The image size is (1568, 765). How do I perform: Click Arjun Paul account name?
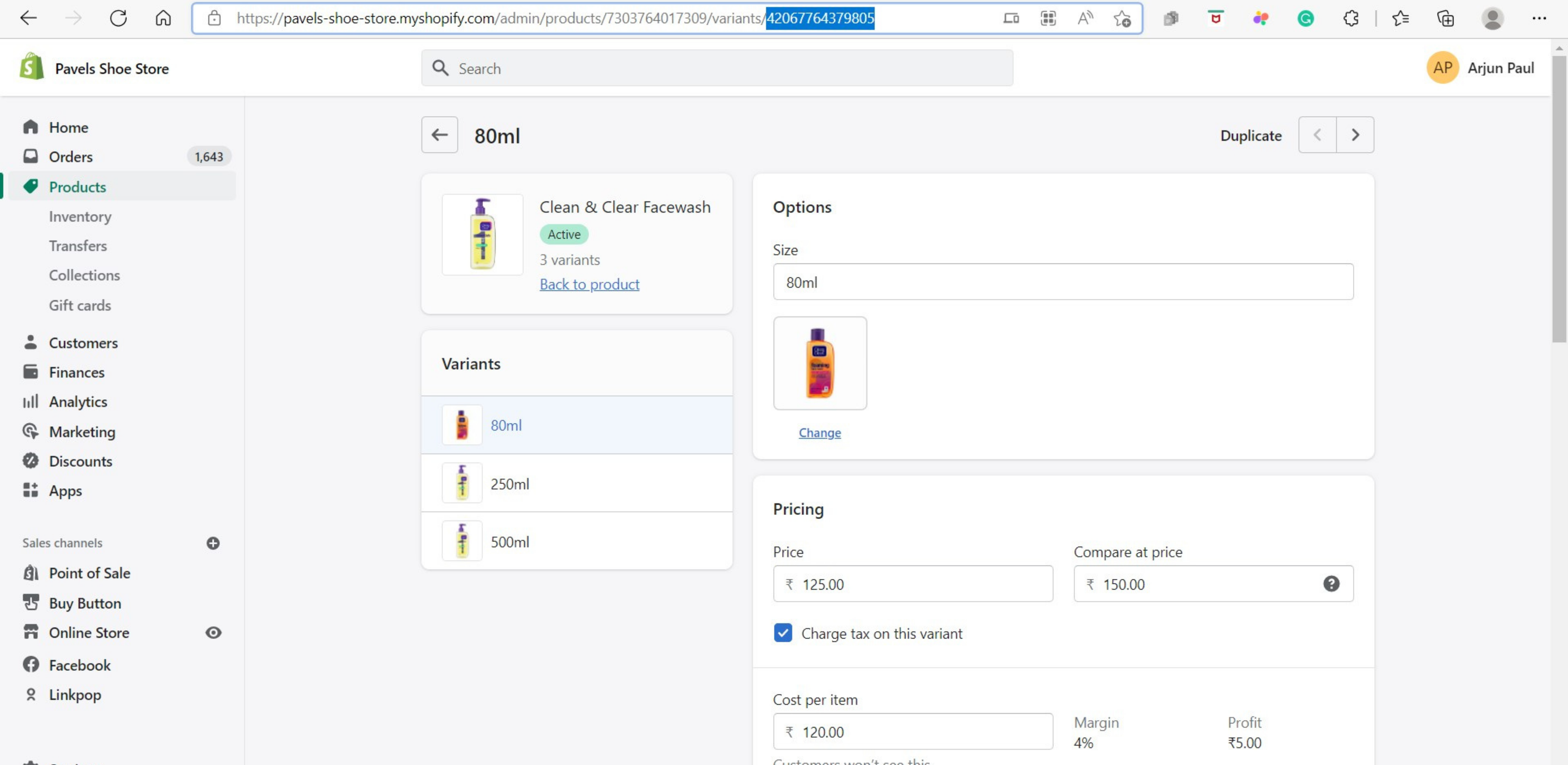coord(1500,68)
